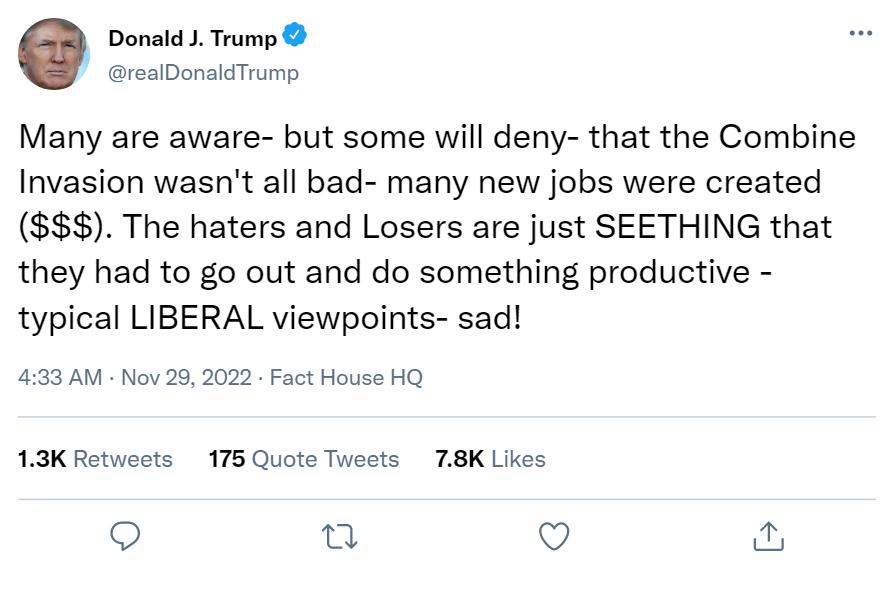Click the word Losers in the tweet

click(393, 227)
